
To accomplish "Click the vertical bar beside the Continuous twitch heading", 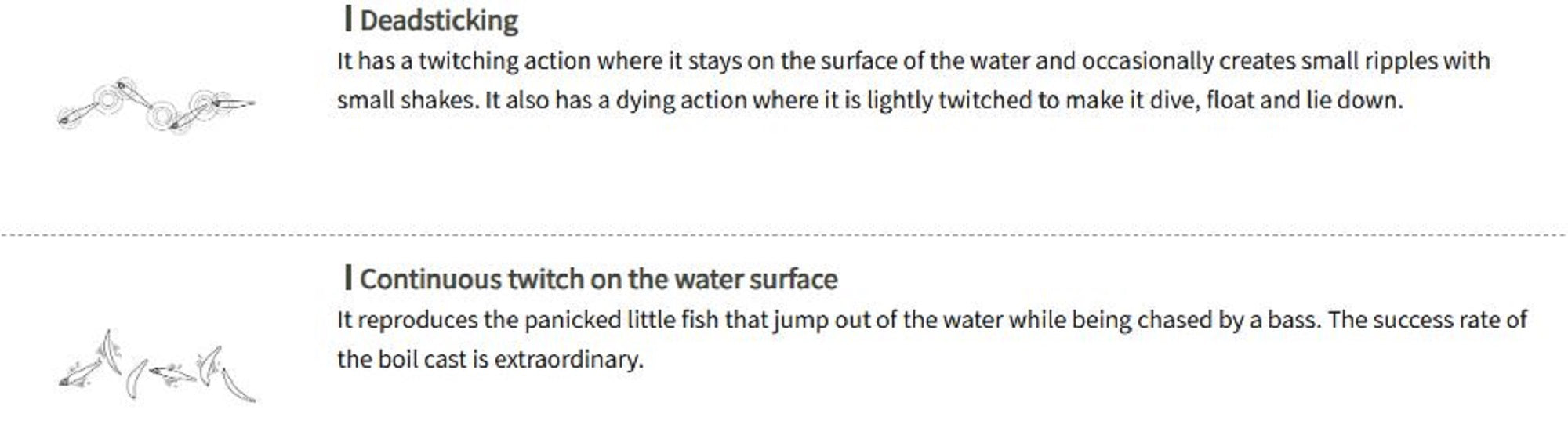I will [x=347, y=277].
